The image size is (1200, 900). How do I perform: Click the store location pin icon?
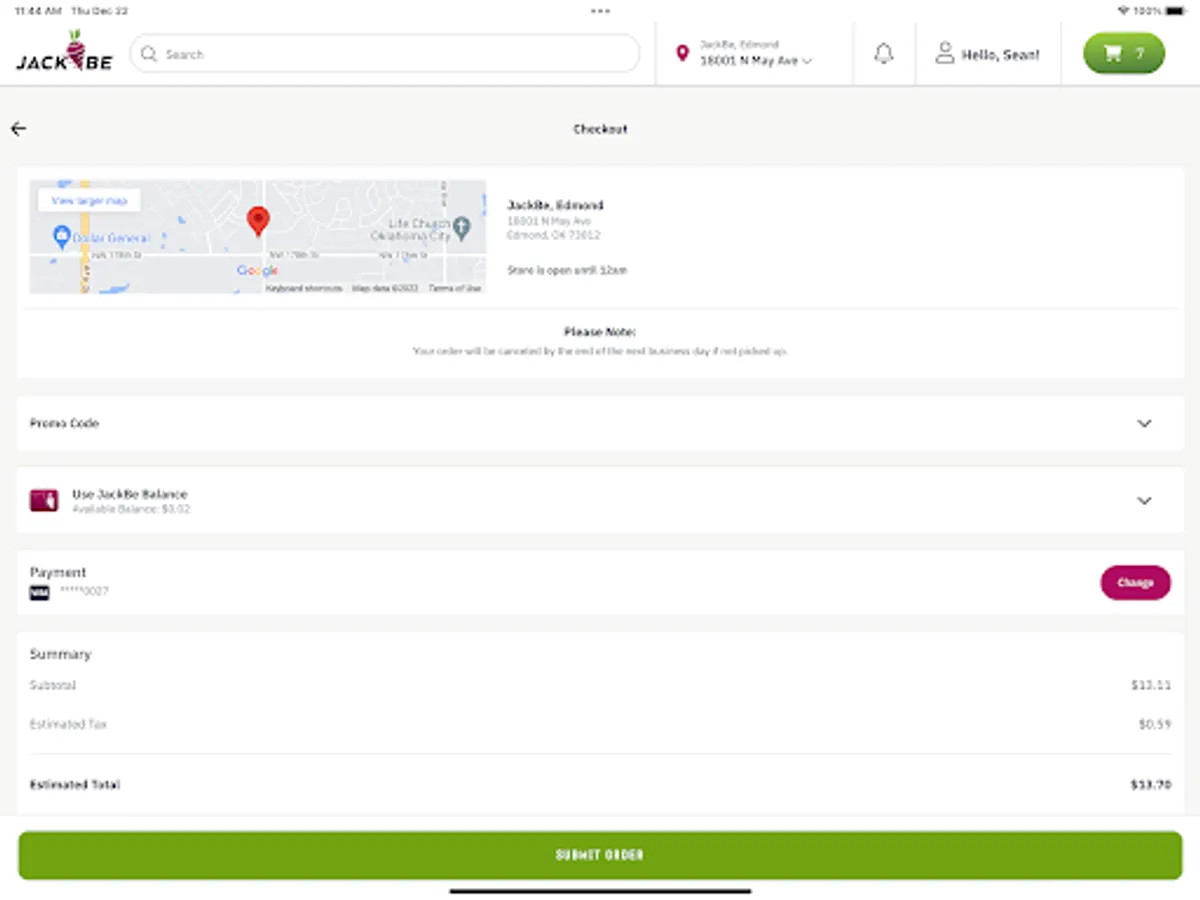tap(683, 54)
